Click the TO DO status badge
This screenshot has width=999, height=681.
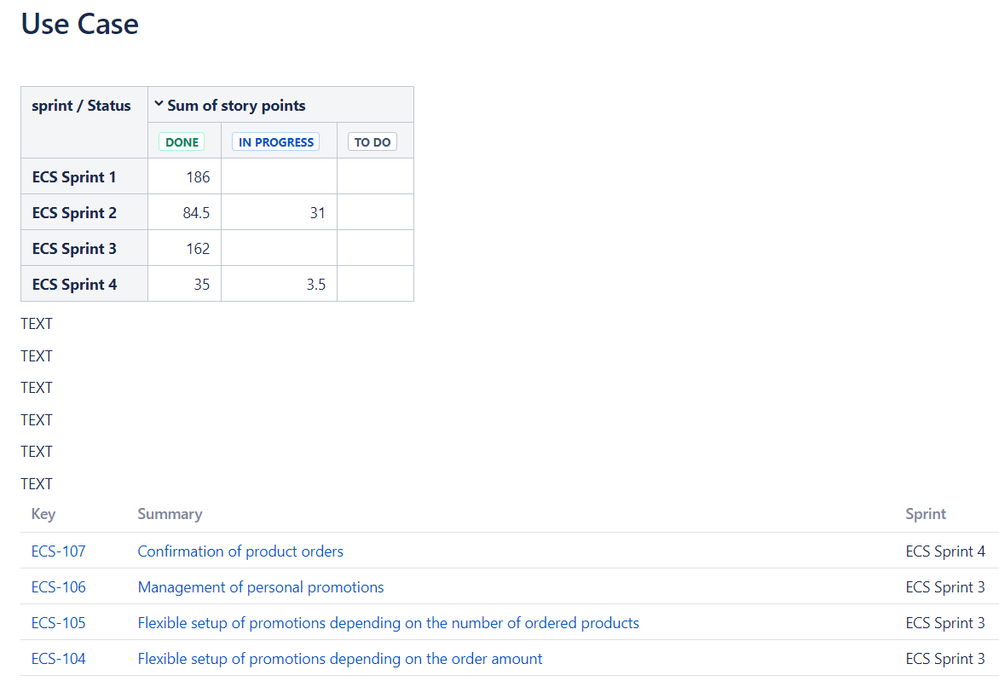click(372, 142)
